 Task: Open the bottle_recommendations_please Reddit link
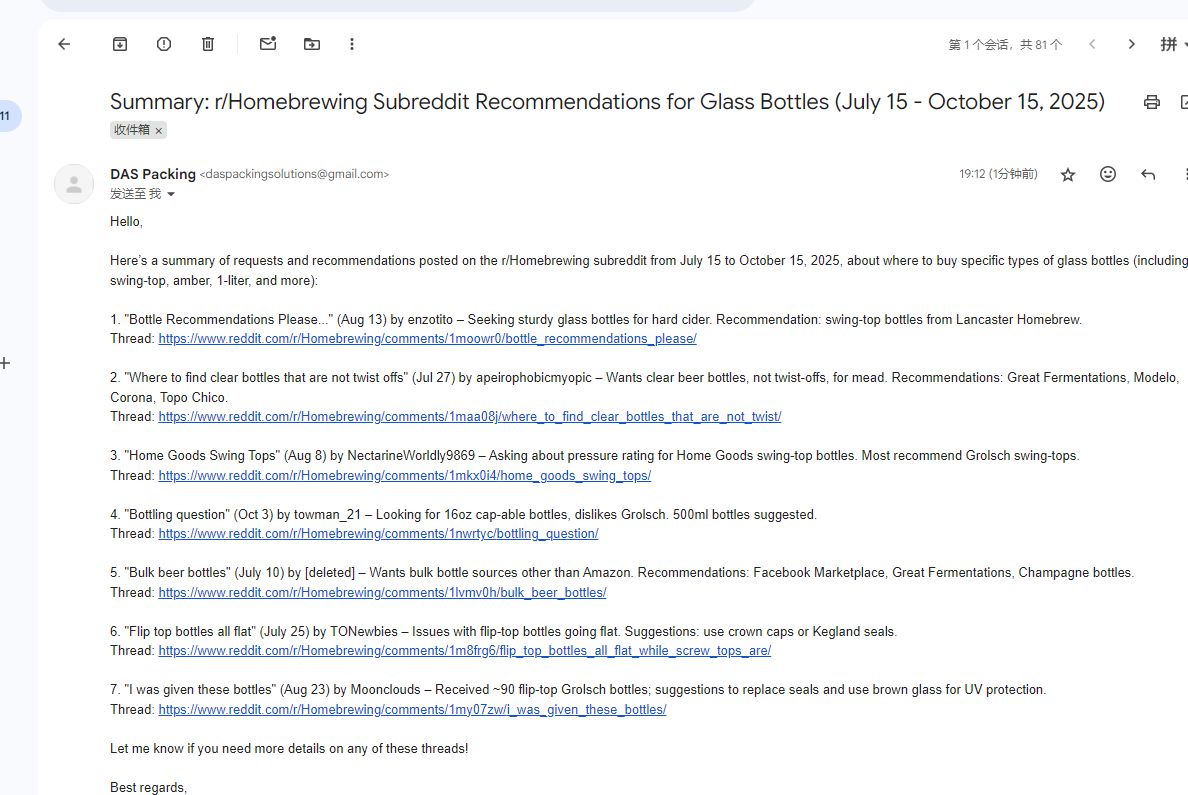tap(427, 339)
